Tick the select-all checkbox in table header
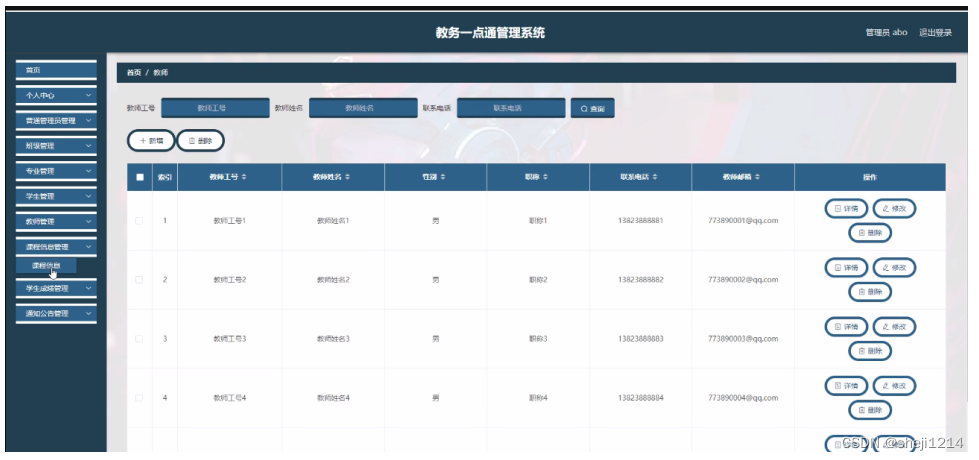 coord(139,177)
